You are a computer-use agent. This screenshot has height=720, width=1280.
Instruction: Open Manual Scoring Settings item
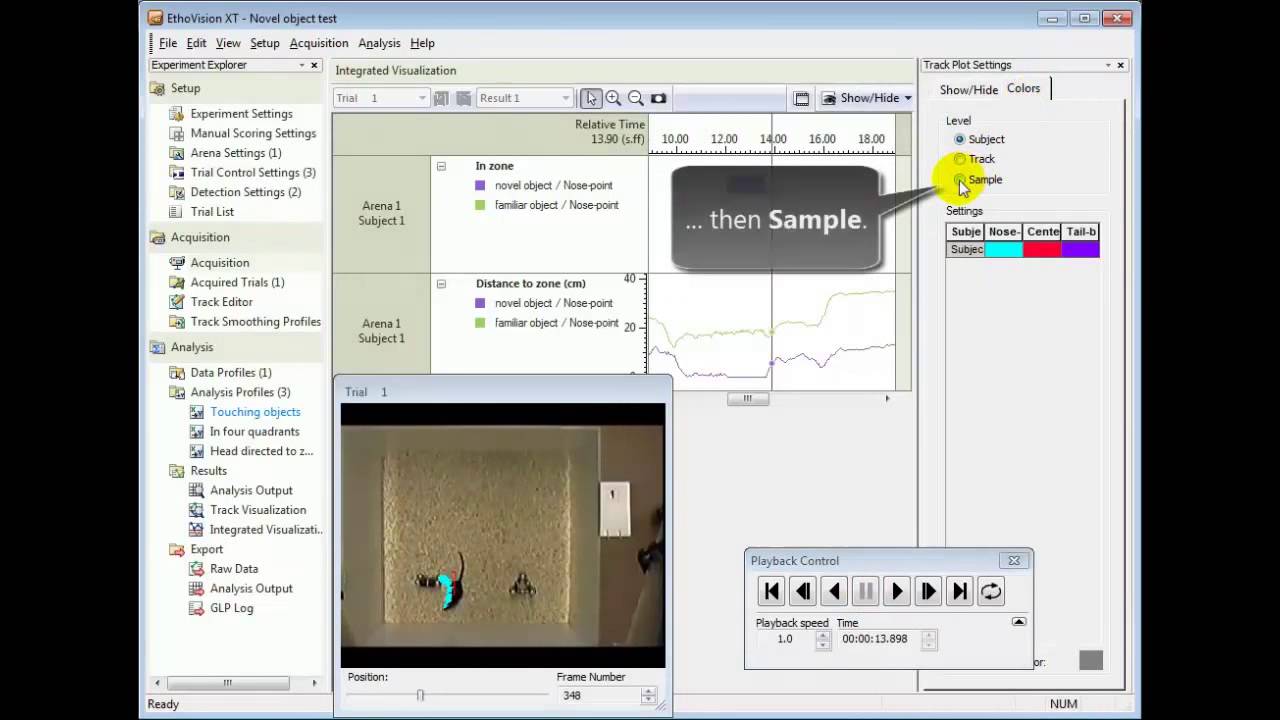253,133
